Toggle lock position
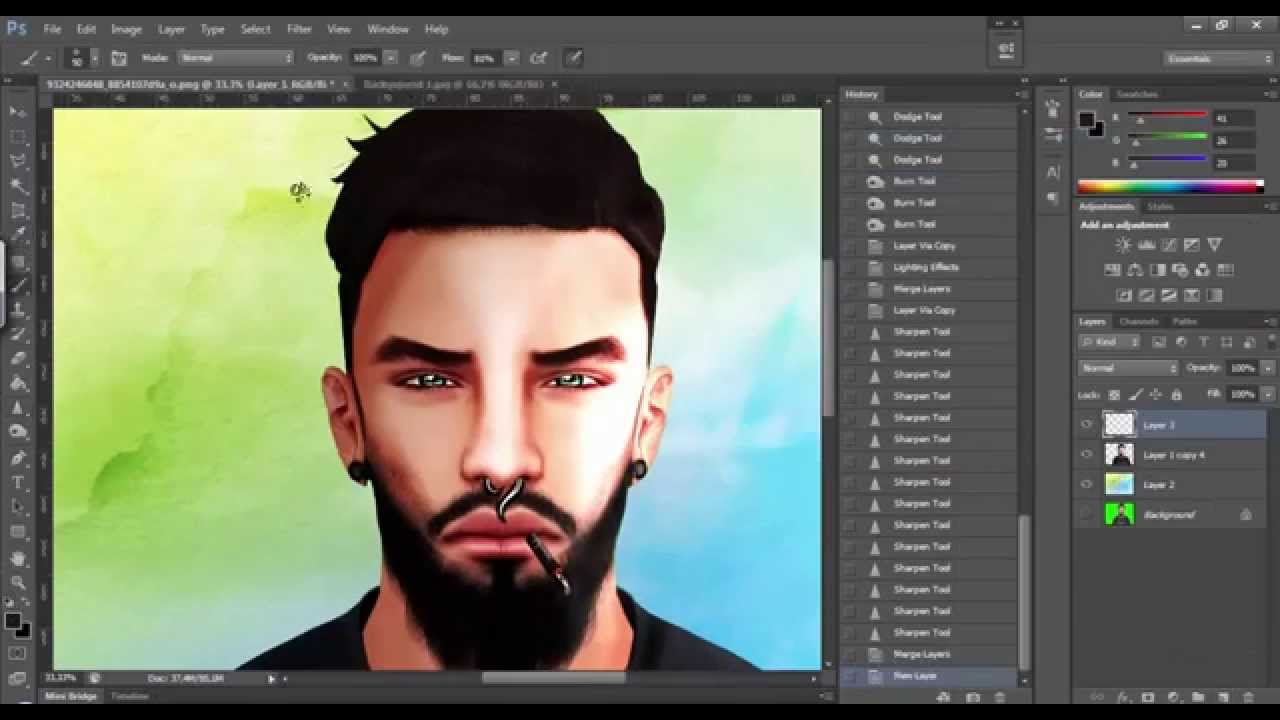Viewport: 1280px width, 720px height. 1155,395
